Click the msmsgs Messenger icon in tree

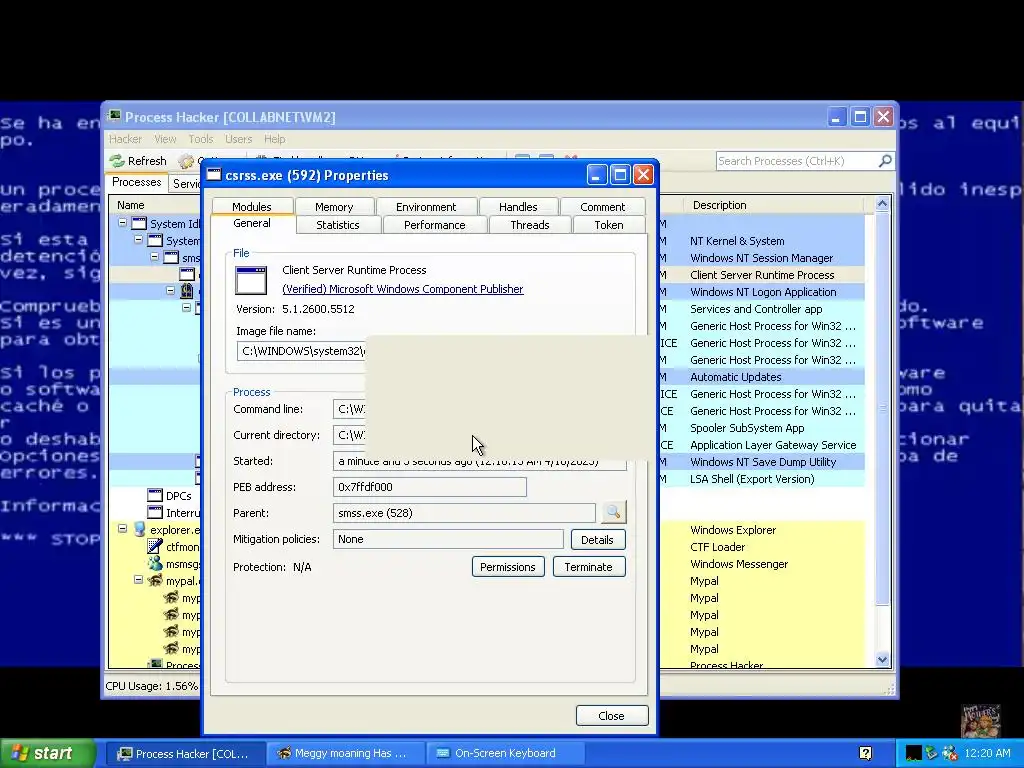coord(155,564)
